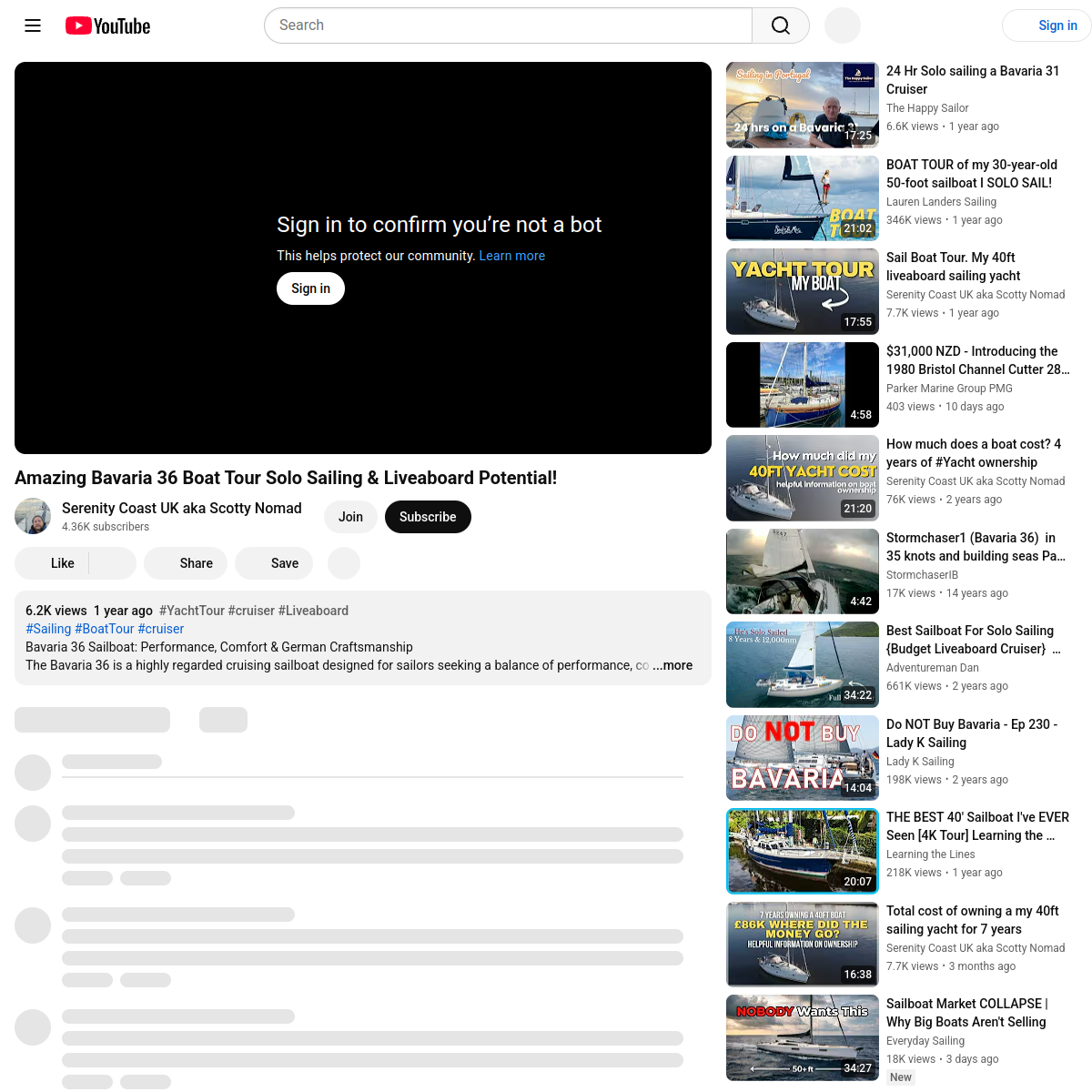The height and width of the screenshot is (1092, 1092).
Task: Open the #Sailing hashtag page
Action: coord(47,629)
